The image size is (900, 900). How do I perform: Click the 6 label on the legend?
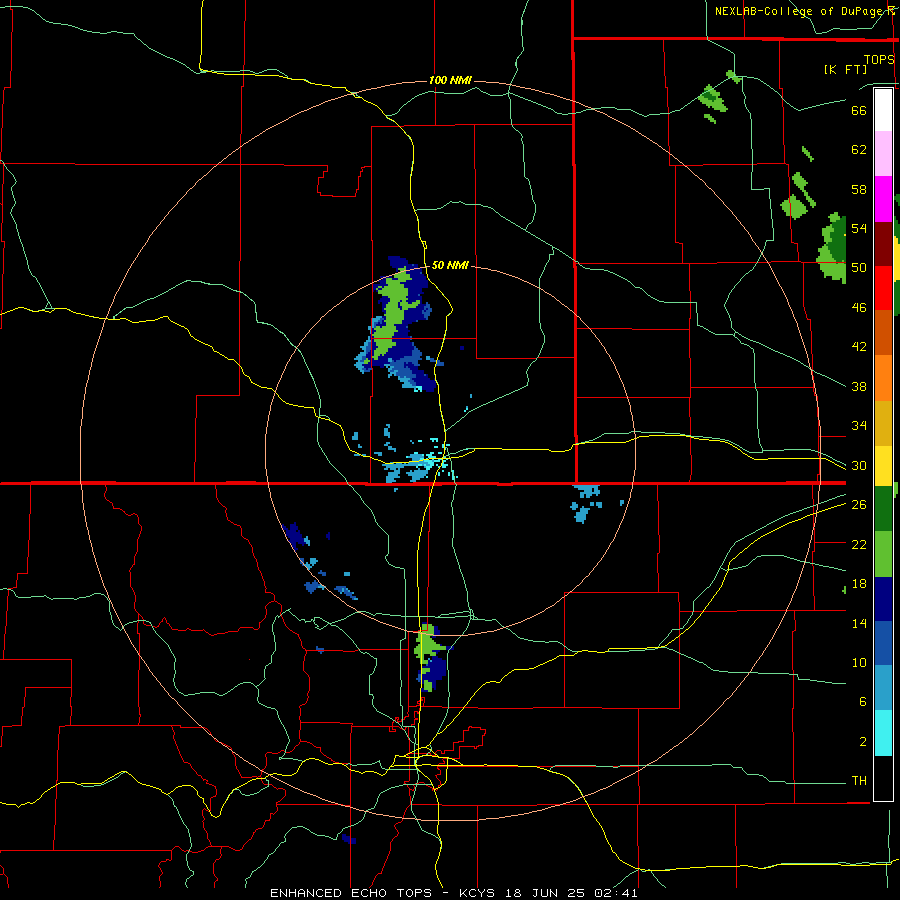coord(863,702)
